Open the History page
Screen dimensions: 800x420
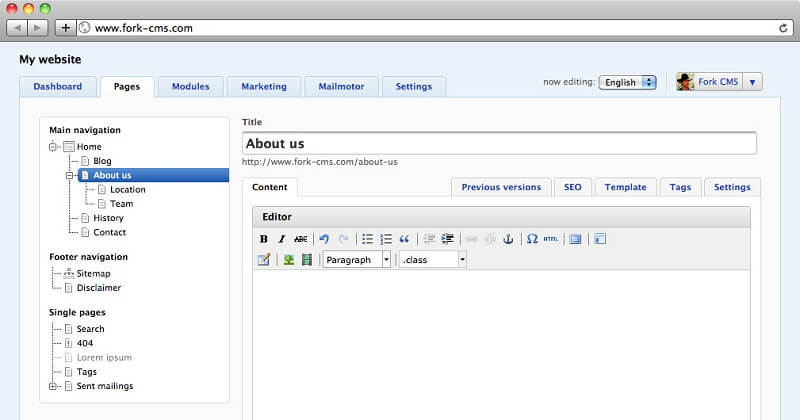pos(108,218)
